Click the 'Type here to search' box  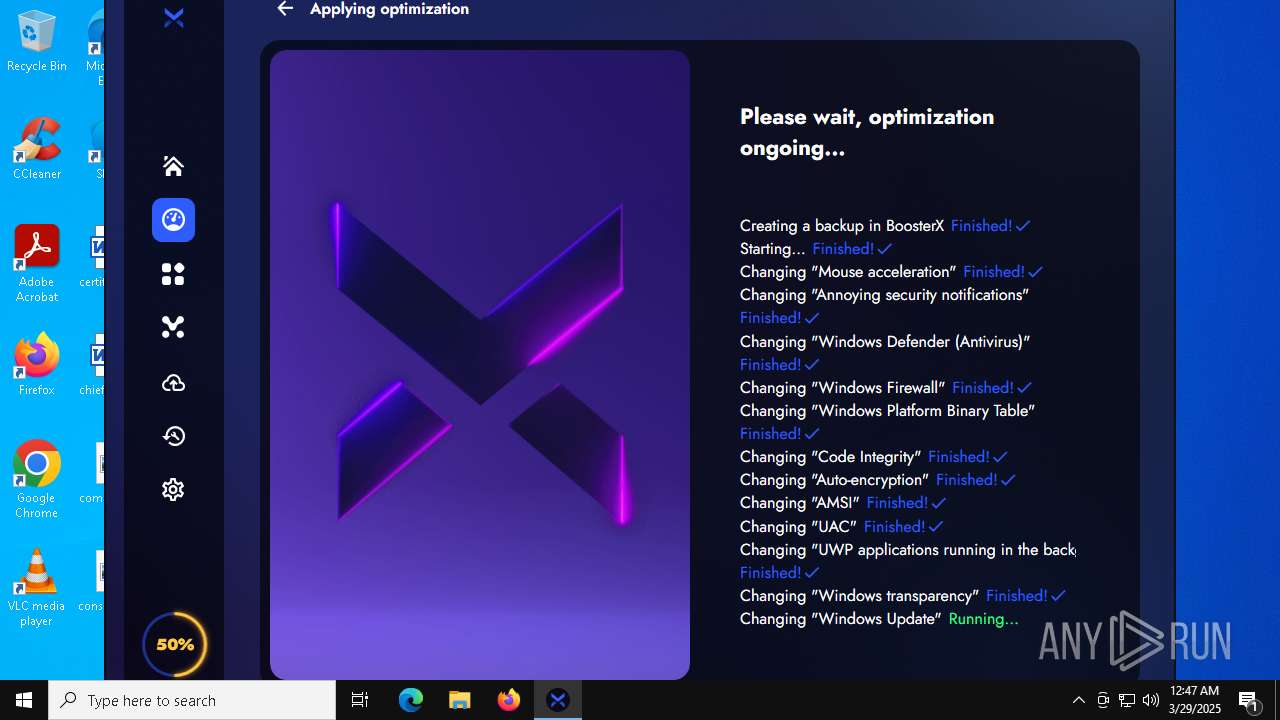pos(192,700)
